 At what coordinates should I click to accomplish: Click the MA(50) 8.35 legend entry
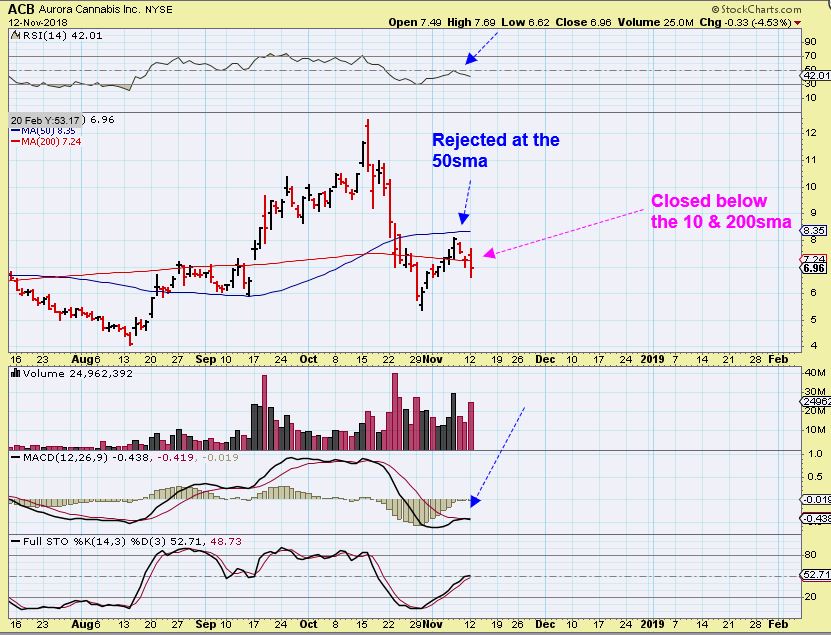click(x=43, y=131)
